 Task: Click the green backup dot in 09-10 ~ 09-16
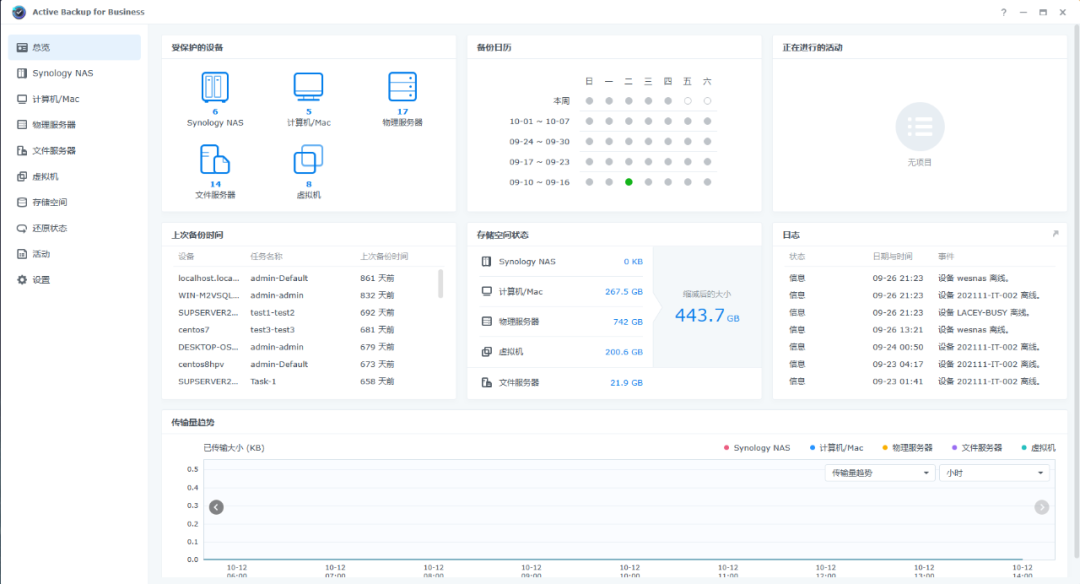click(x=629, y=182)
